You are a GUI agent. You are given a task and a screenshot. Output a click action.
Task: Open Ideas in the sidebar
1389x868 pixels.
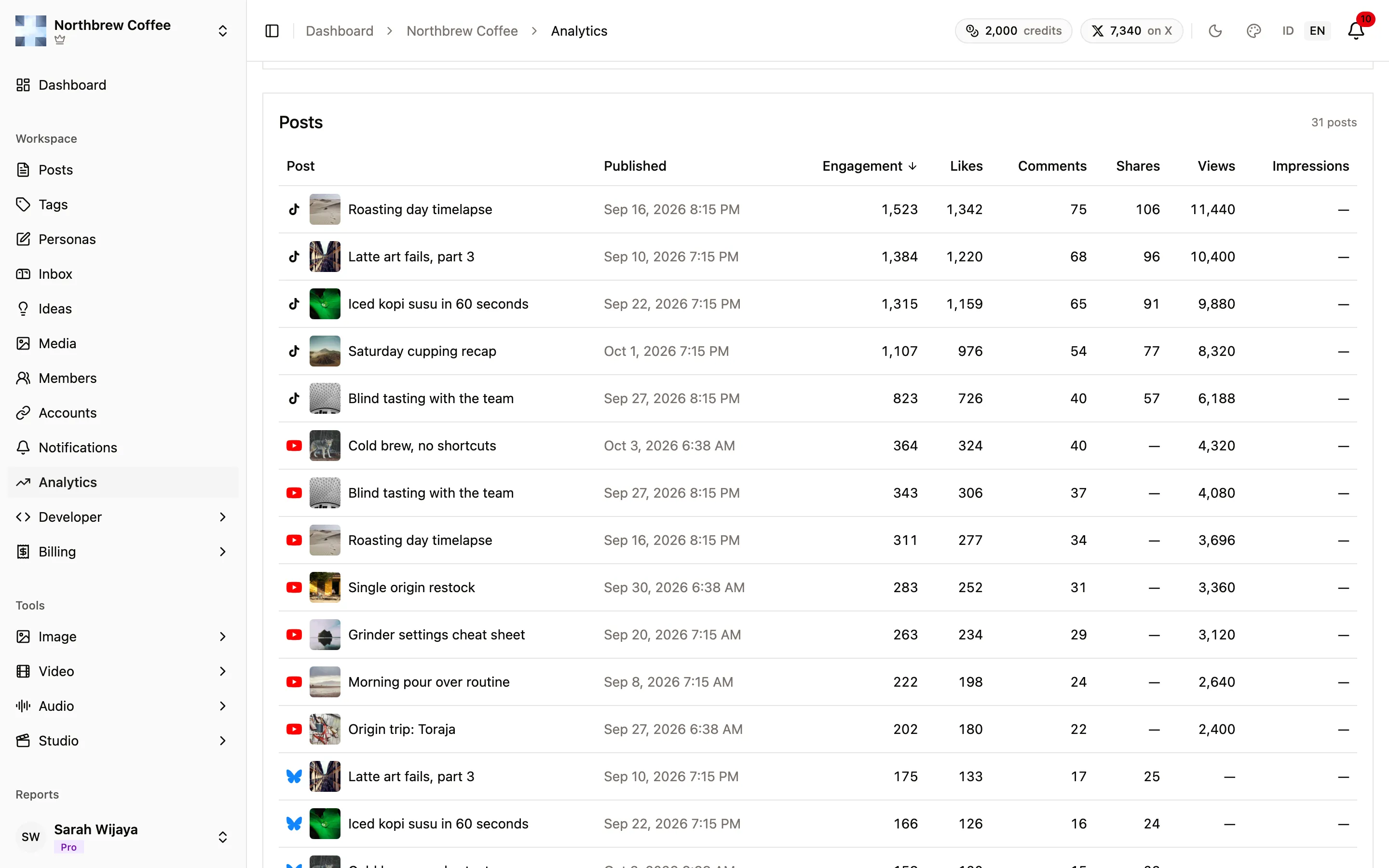[x=122, y=309]
